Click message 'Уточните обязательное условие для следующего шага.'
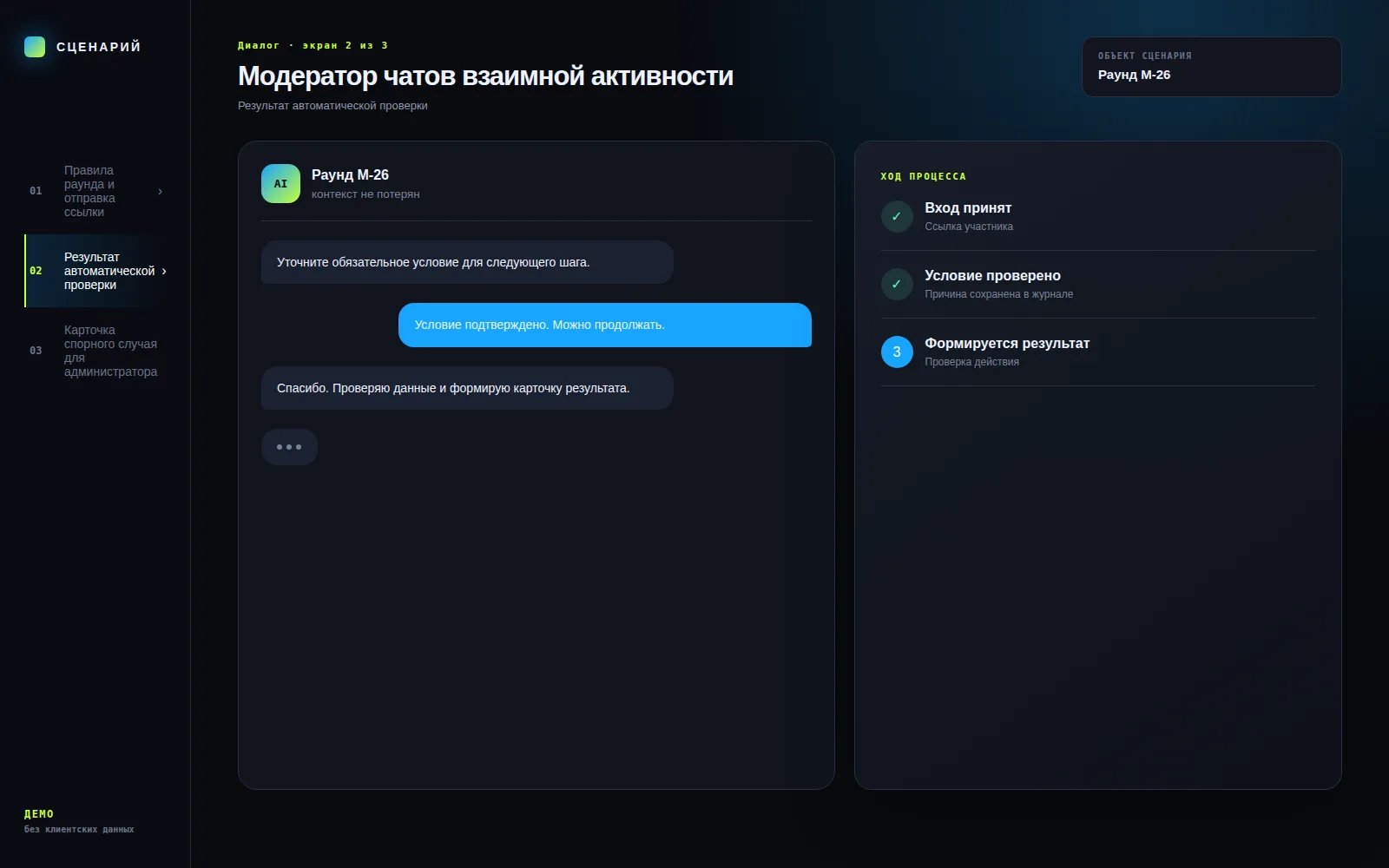1389x868 pixels. [x=467, y=262]
